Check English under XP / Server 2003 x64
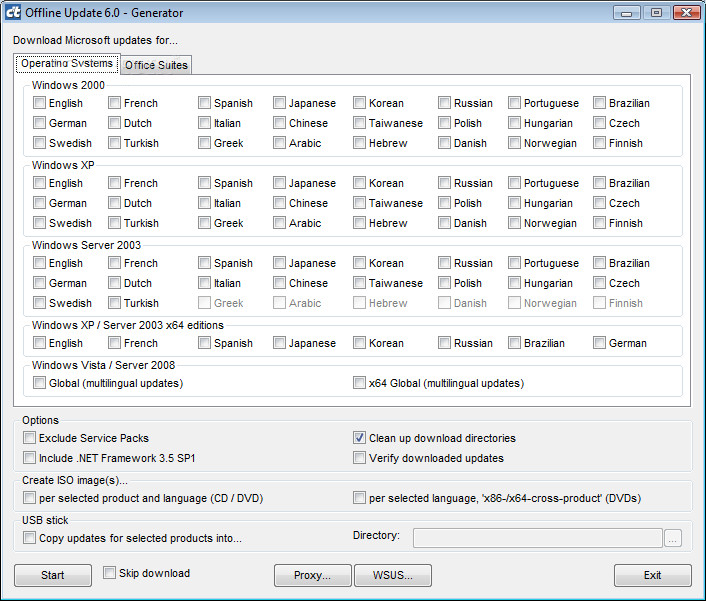 (x=40, y=343)
